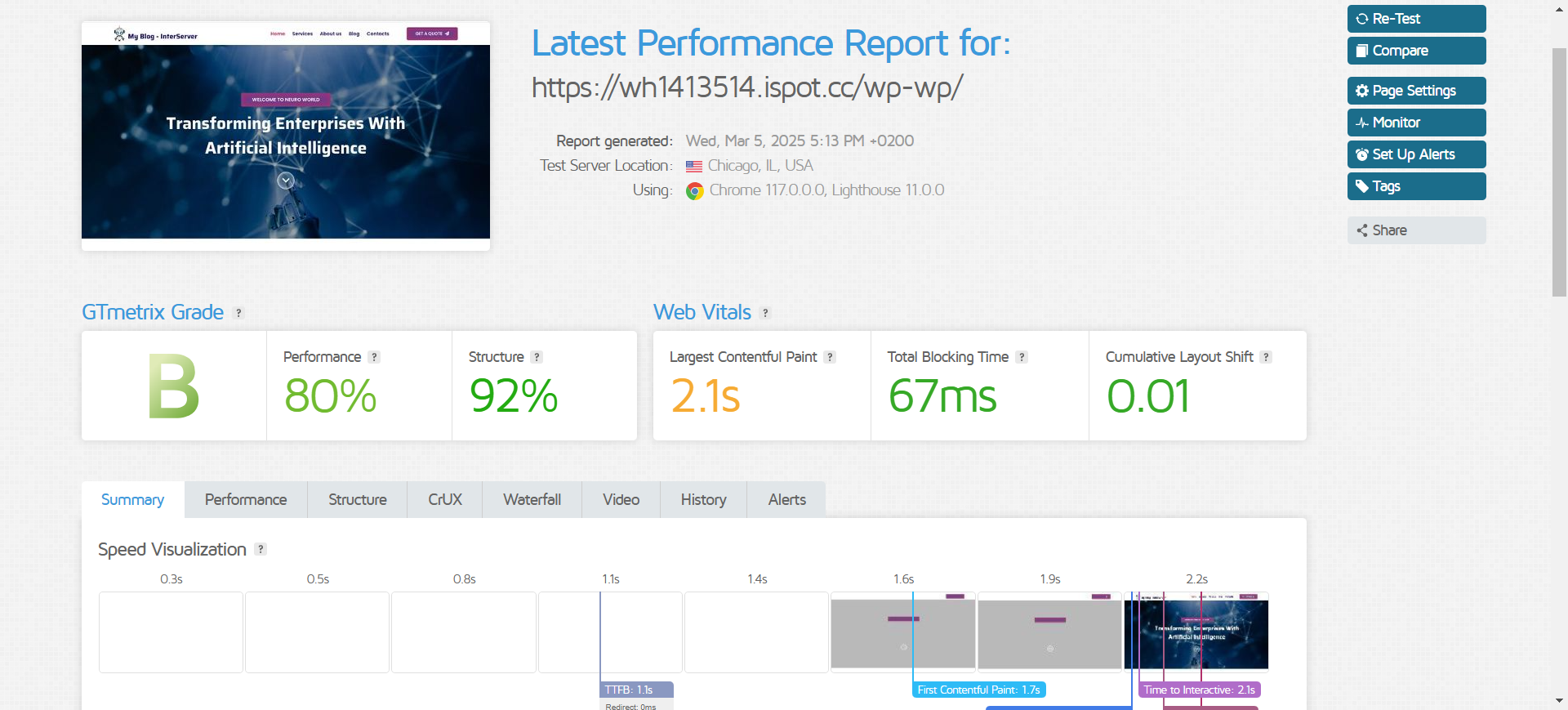Click the help icon next to GTmetrix Grade
The width and height of the screenshot is (1568, 710).
[x=238, y=313]
